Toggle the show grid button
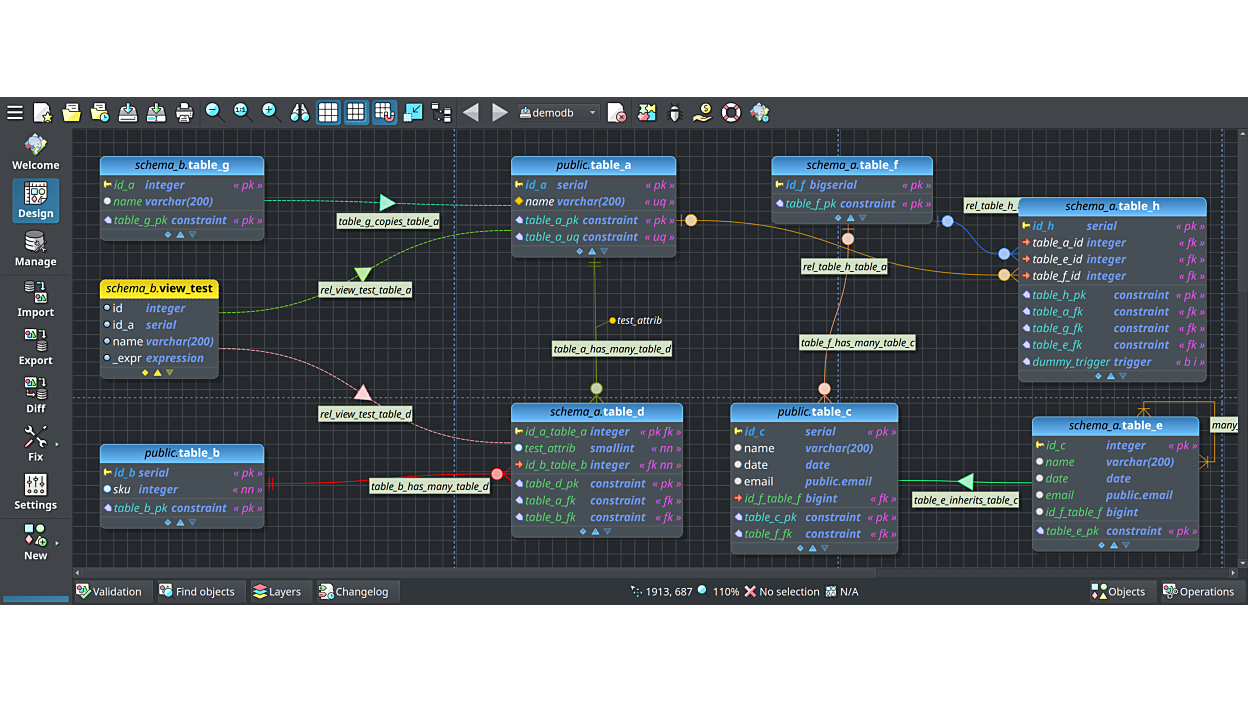This screenshot has width=1248, height=702. pyautogui.click(x=328, y=113)
